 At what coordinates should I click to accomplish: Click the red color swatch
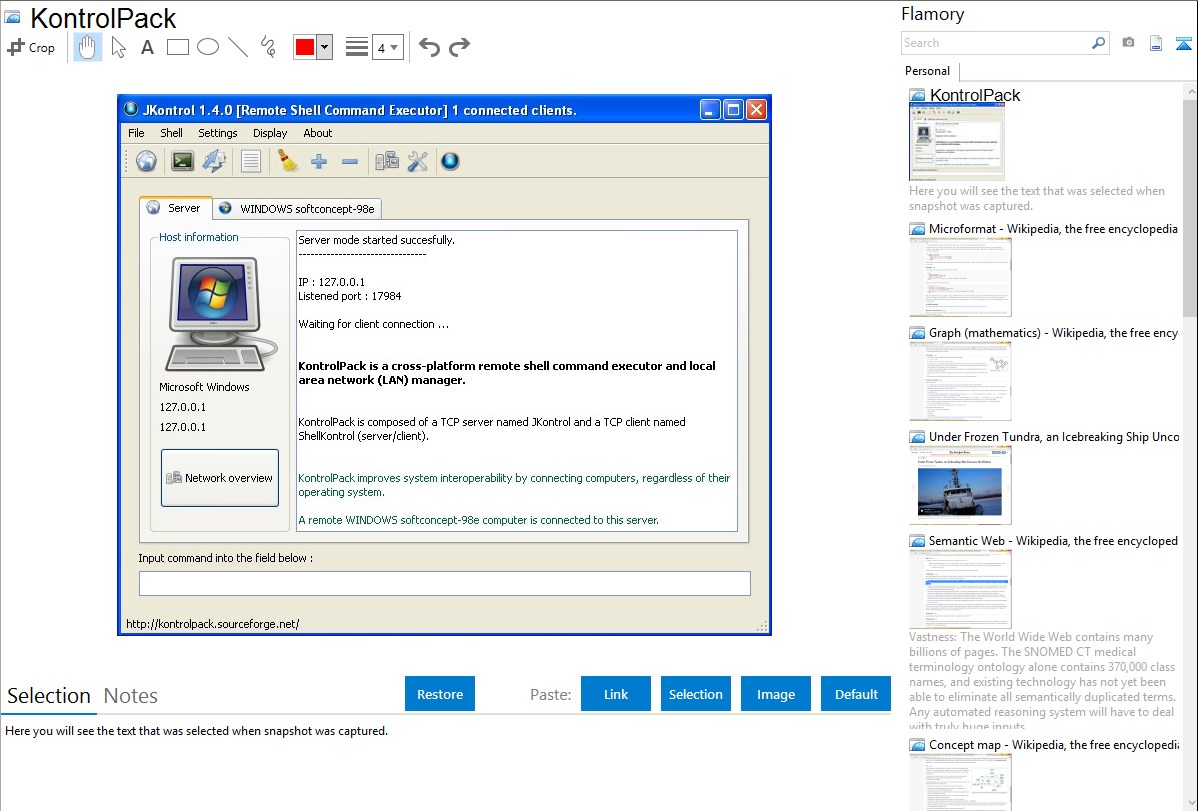click(x=305, y=47)
